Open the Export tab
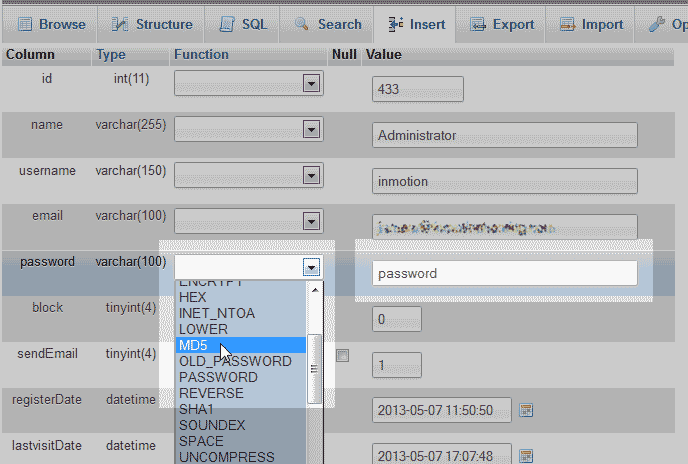 coord(502,24)
